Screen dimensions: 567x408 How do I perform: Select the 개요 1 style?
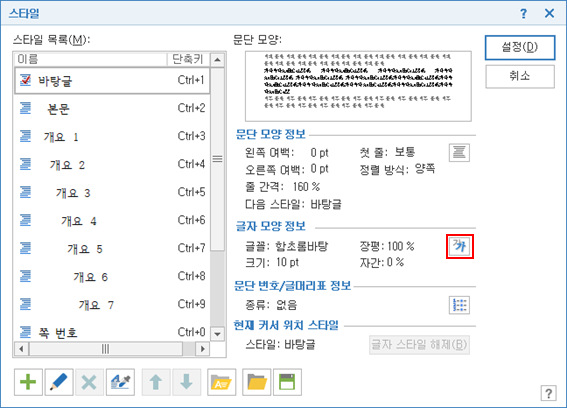pos(112,136)
